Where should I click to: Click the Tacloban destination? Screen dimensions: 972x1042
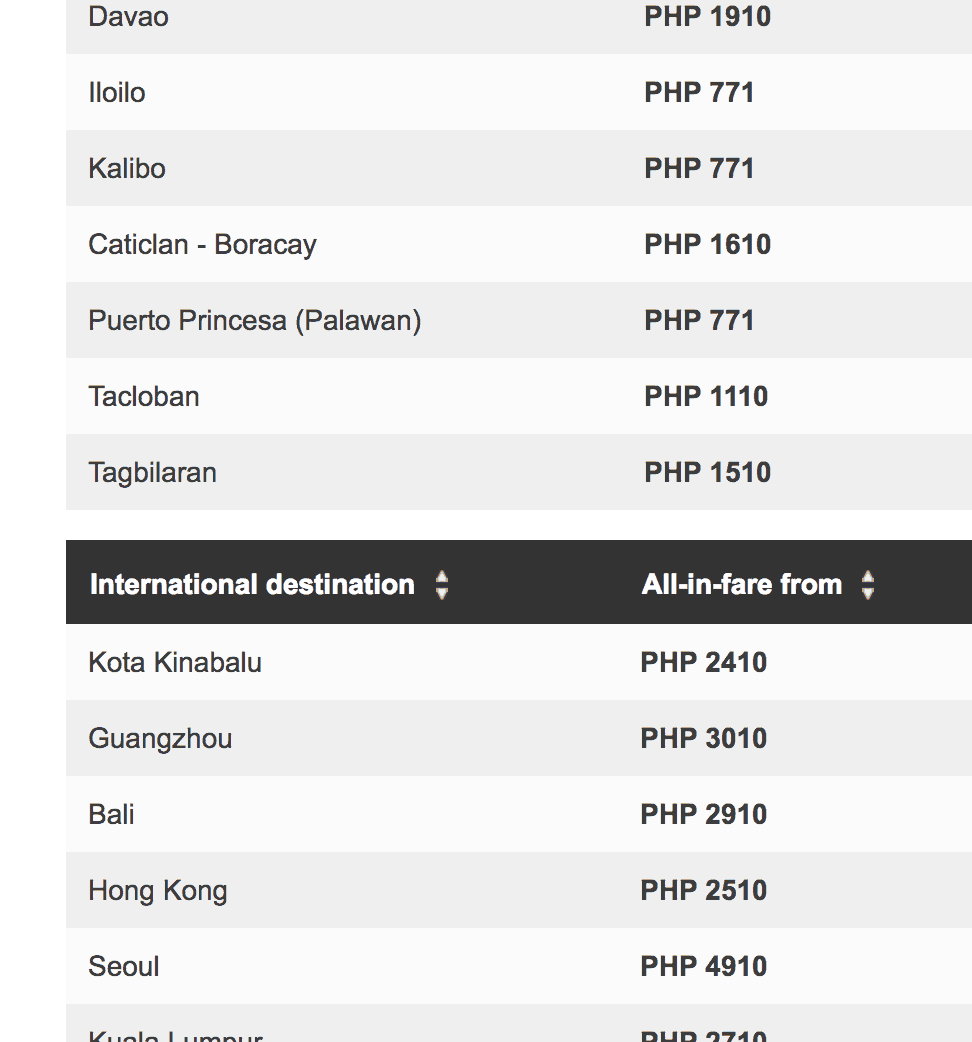(144, 397)
